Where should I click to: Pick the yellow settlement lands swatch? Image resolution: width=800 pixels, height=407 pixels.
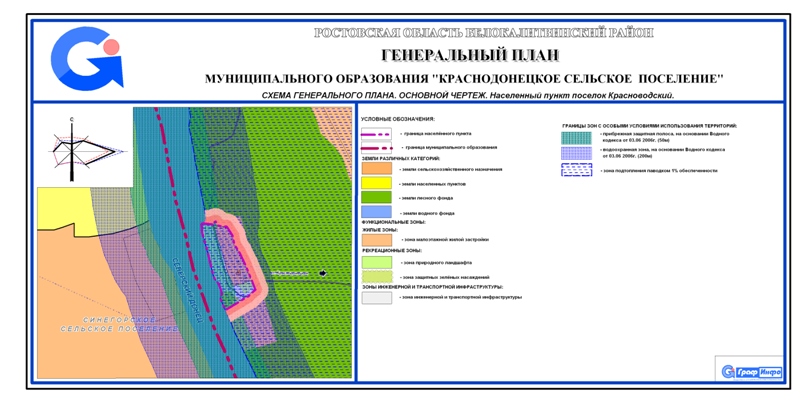[378, 183]
